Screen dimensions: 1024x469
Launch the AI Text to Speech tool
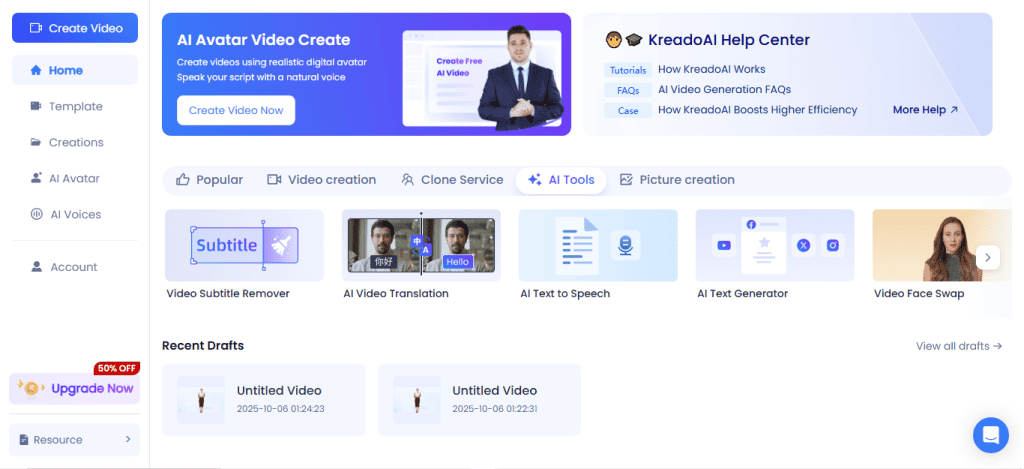coord(598,245)
